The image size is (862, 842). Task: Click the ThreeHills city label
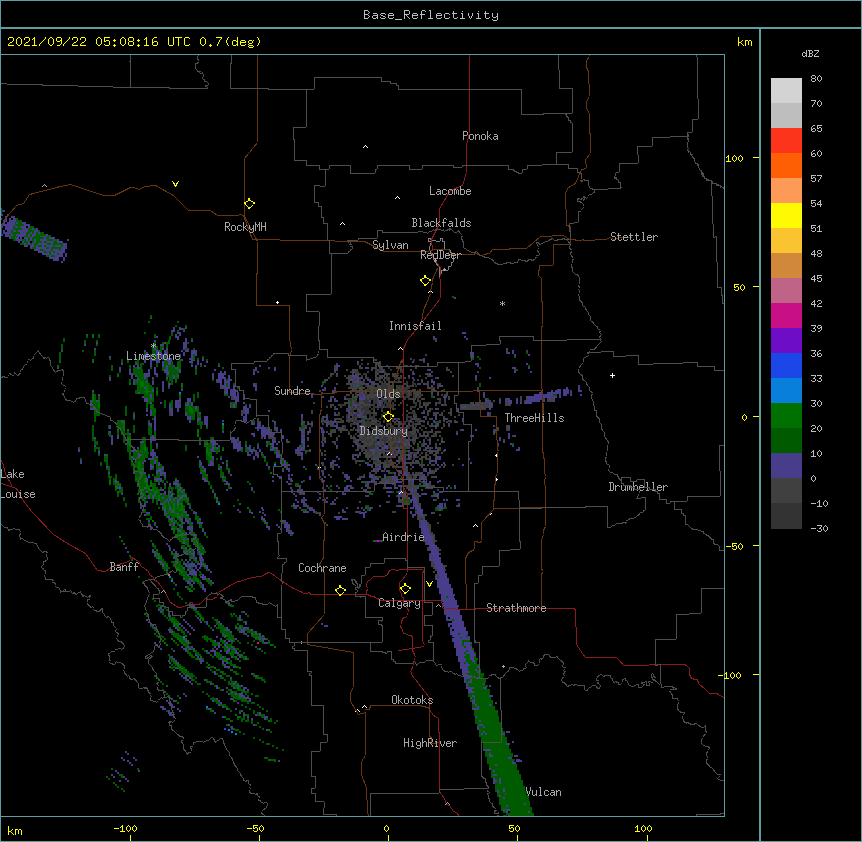[x=534, y=418]
